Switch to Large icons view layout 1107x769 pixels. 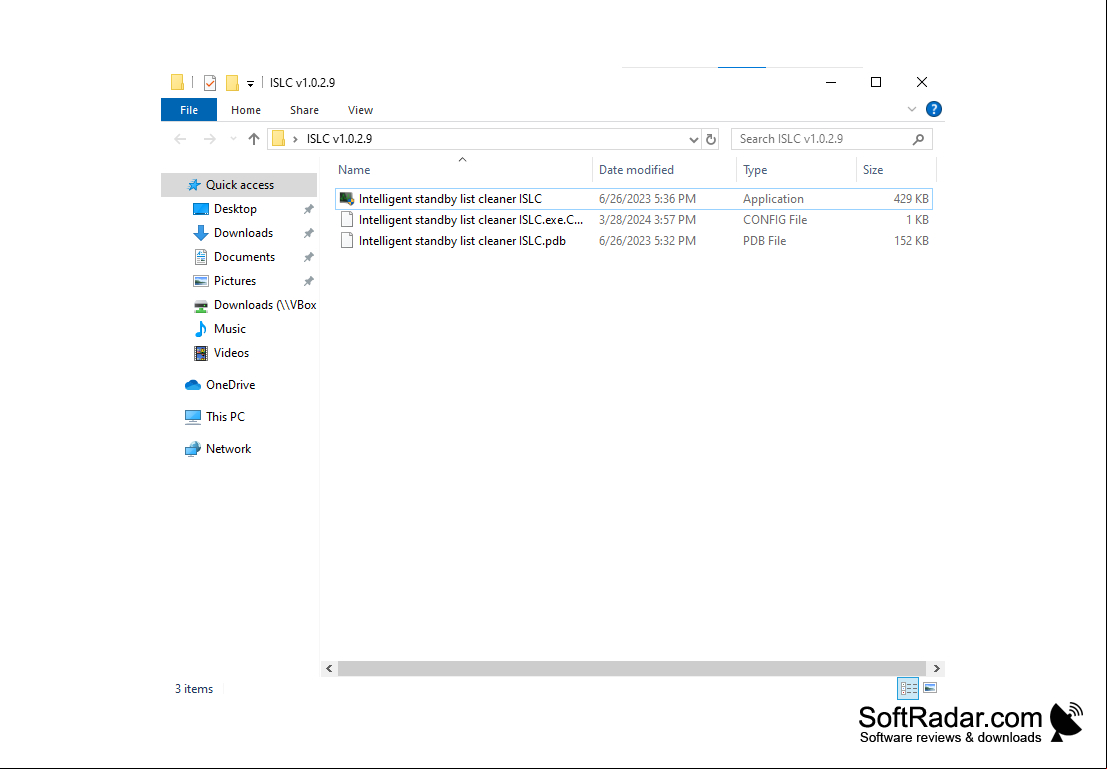[x=930, y=688]
